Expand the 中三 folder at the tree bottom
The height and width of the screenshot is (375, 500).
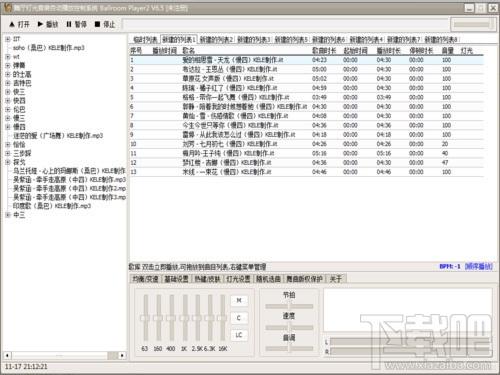coord(8,215)
